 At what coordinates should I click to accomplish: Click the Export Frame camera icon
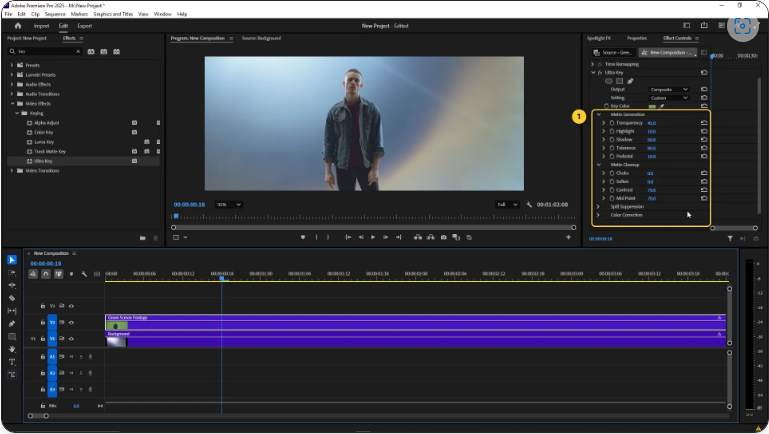pyautogui.click(x=443, y=237)
